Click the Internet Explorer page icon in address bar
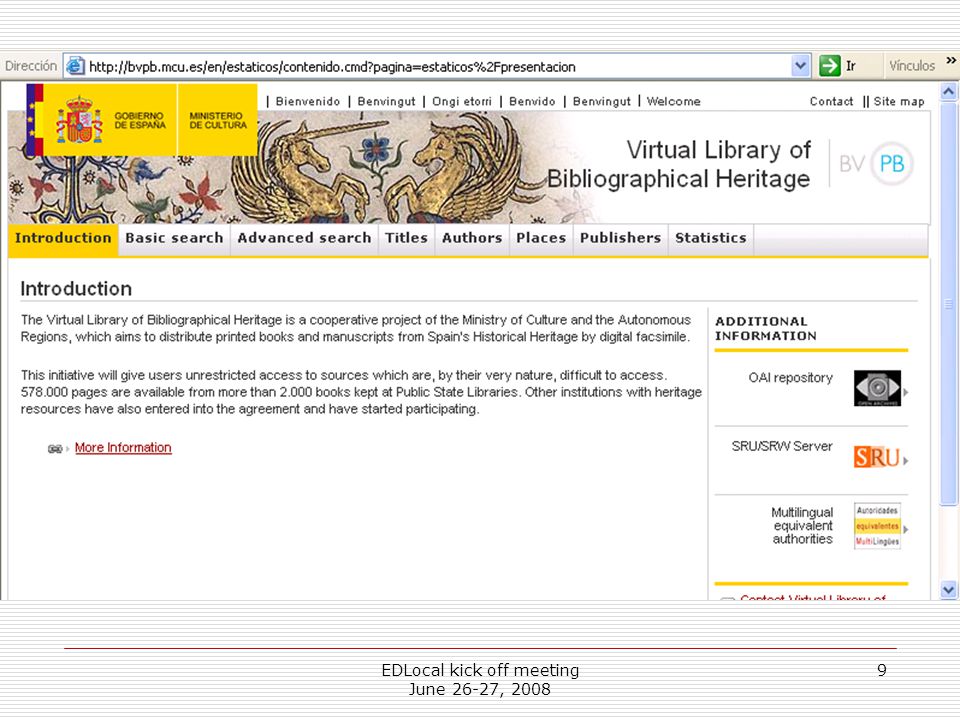 [x=75, y=66]
